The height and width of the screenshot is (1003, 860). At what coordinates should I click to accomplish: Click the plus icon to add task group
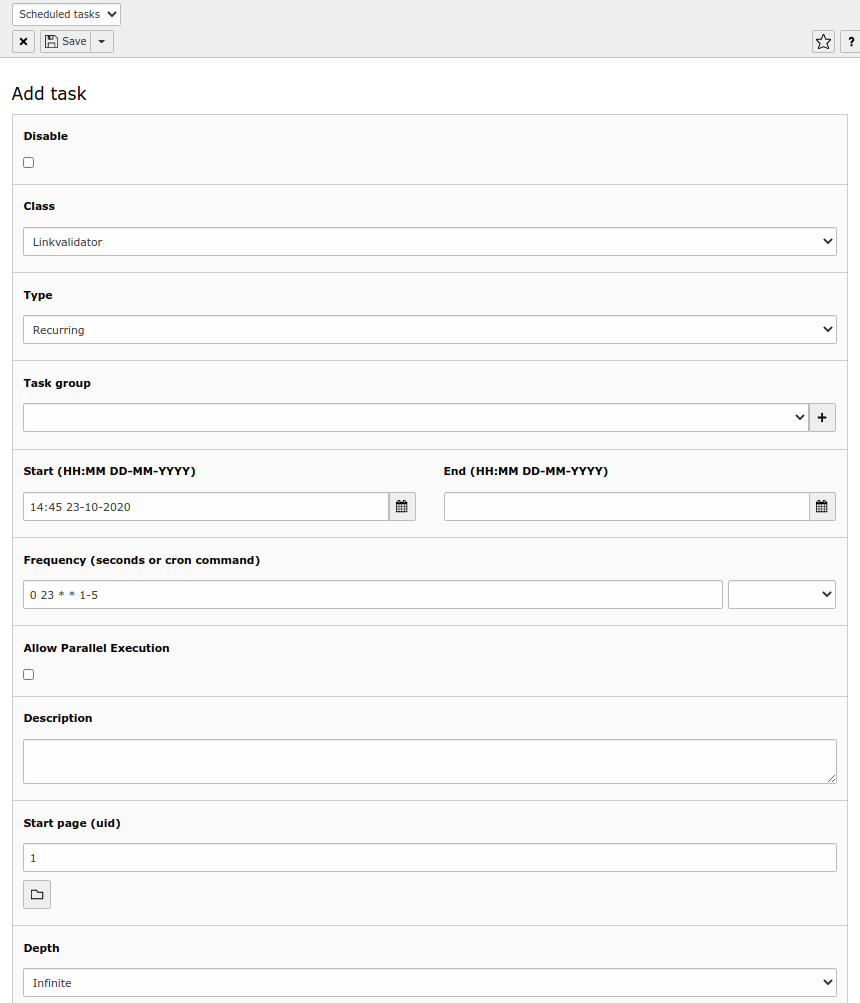(x=822, y=417)
